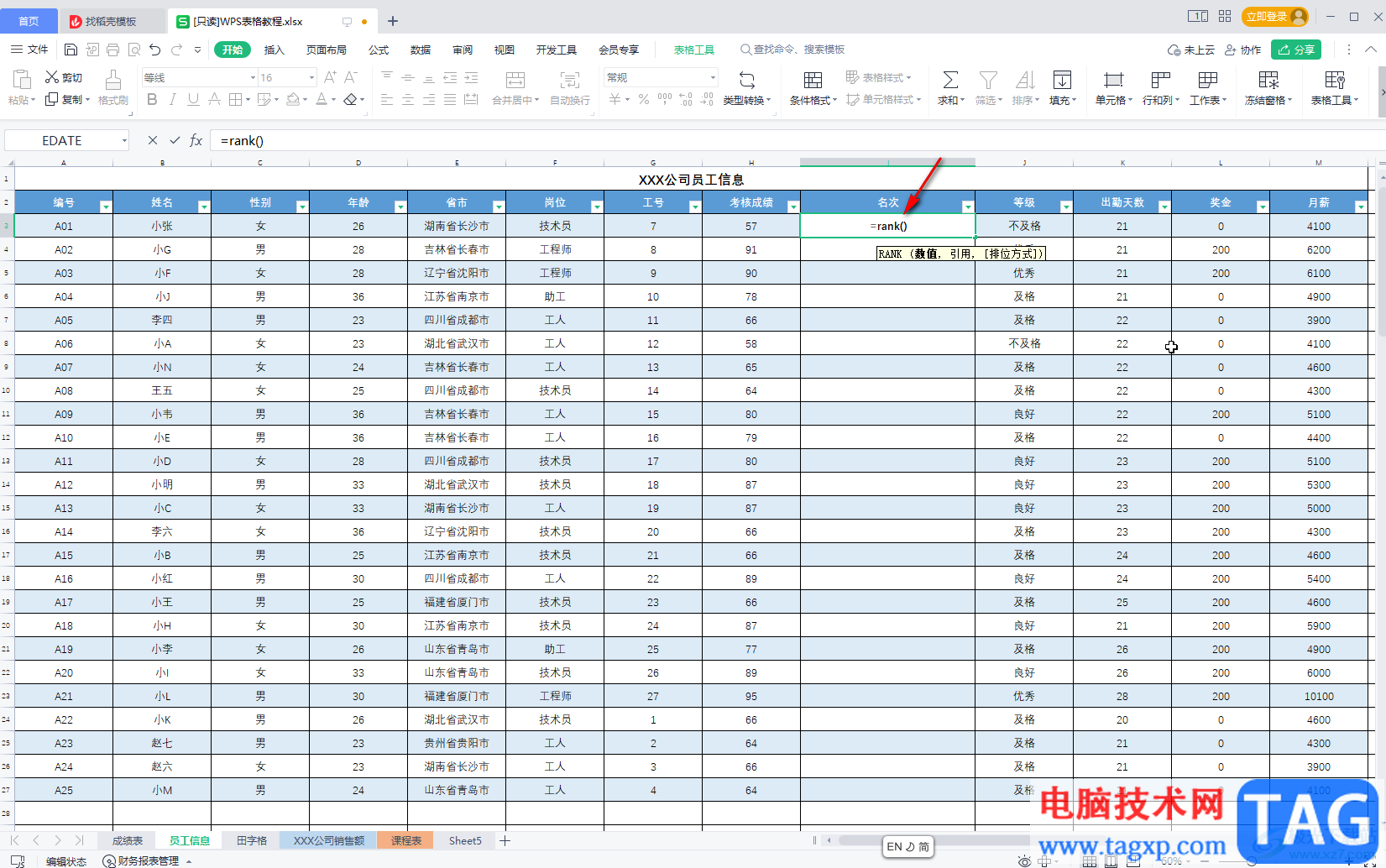Viewport: 1386px width, 868px height.
Task: Click the Type Conversion (类型转换) icon
Action: (x=746, y=81)
